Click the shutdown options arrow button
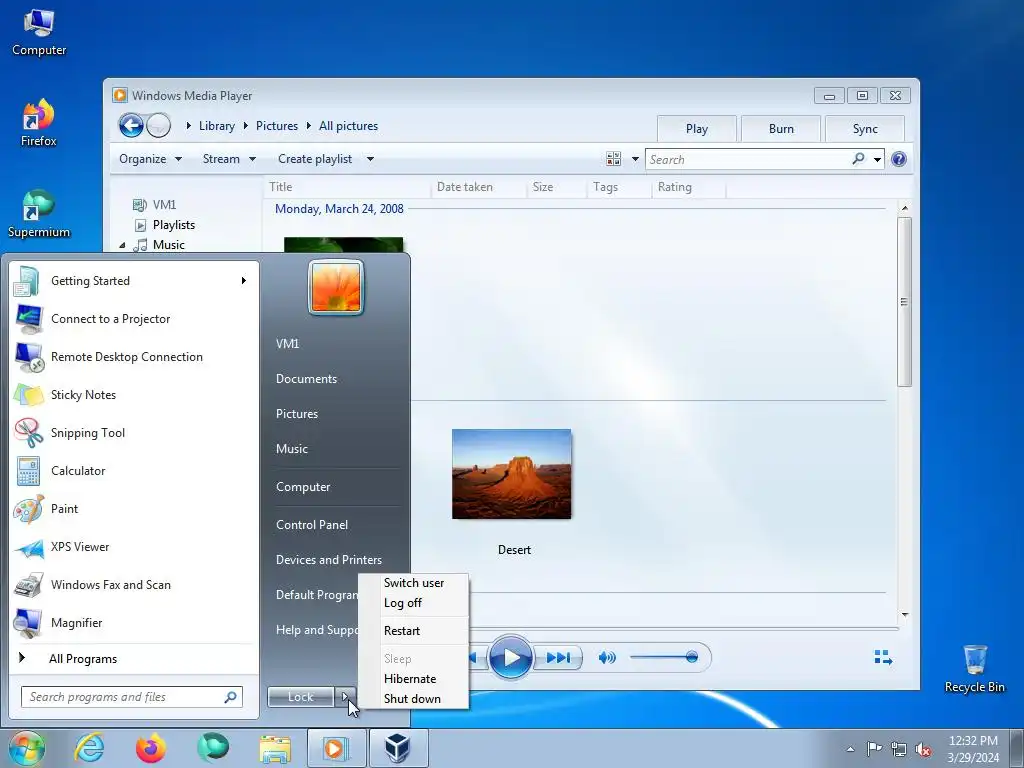The image size is (1024, 768). pyautogui.click(x=345, y=697)
